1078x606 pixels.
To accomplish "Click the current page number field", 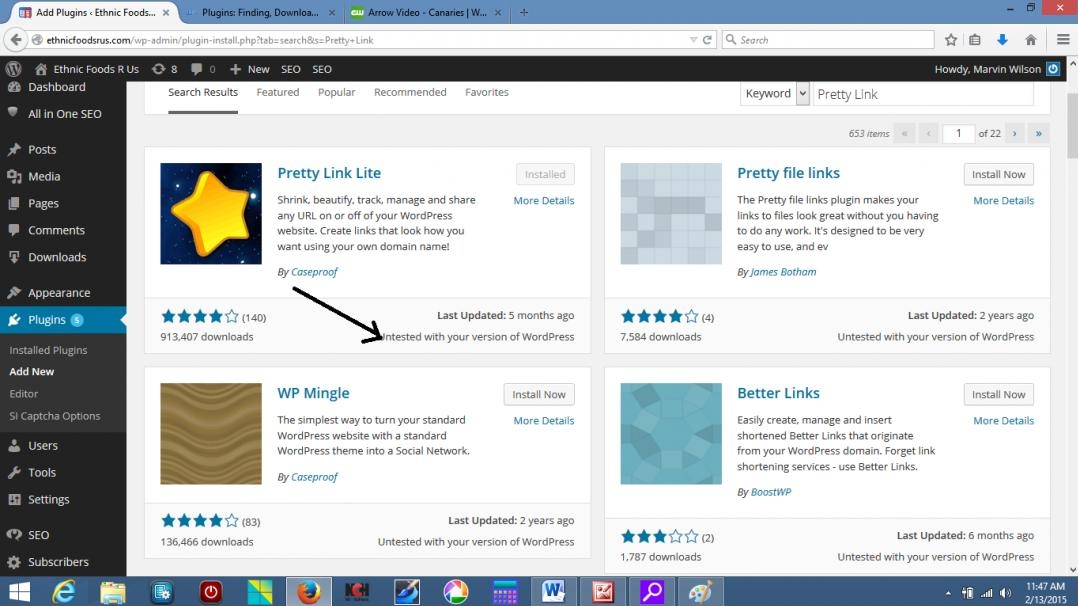I will click(x=958, y=133).
